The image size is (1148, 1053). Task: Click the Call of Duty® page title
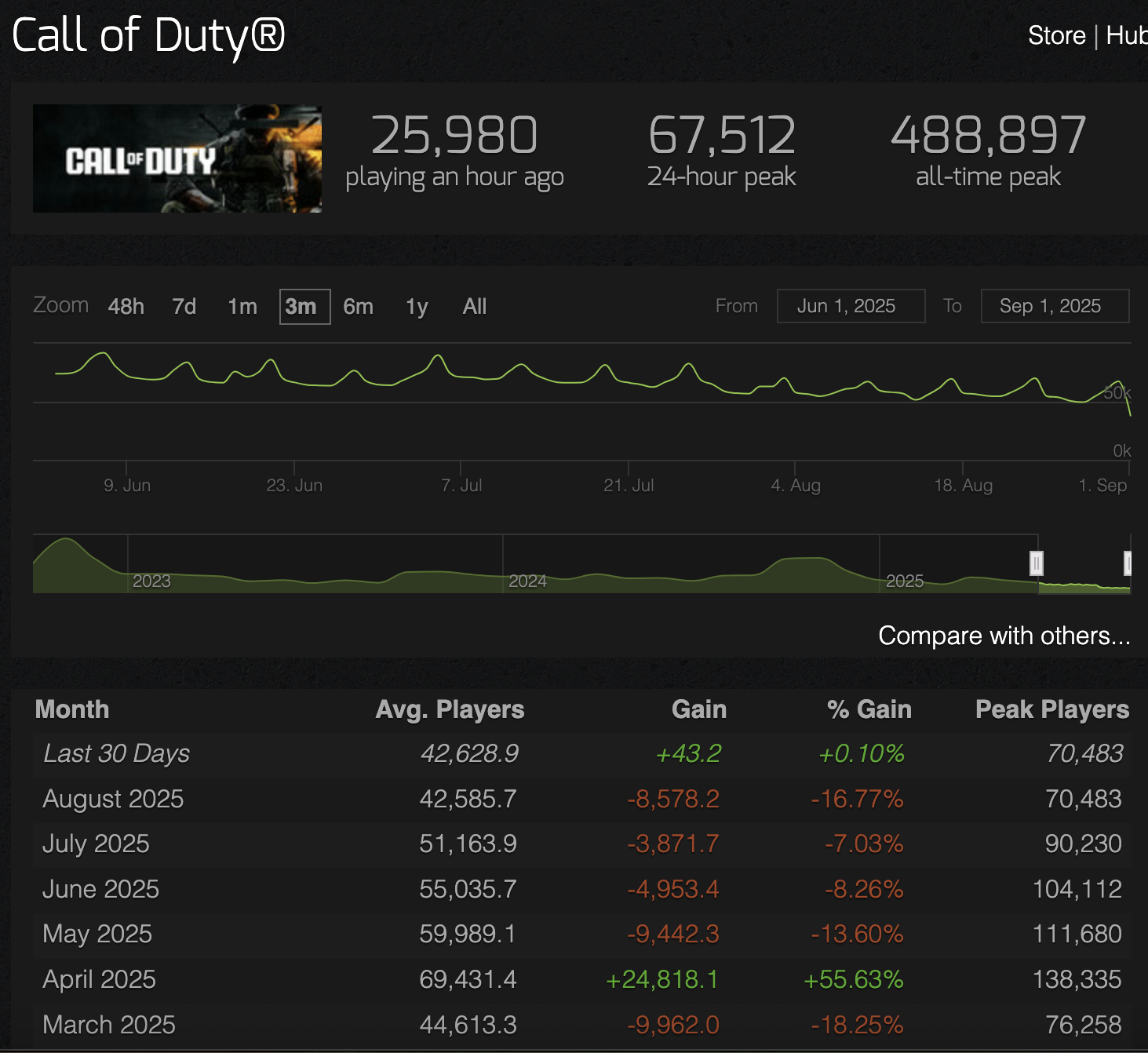coord(148,36)
